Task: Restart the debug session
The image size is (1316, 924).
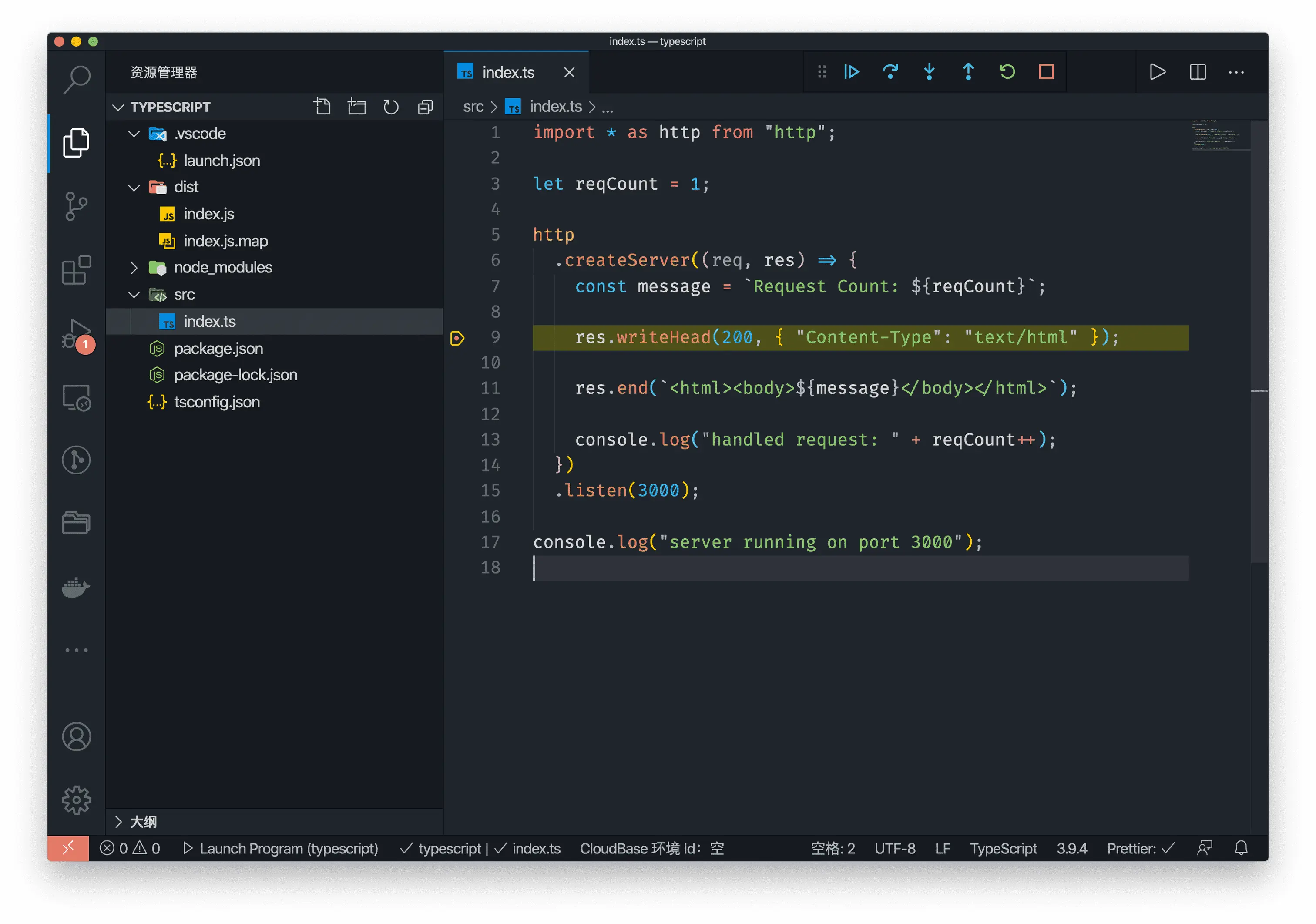Action: [1007, 72]
